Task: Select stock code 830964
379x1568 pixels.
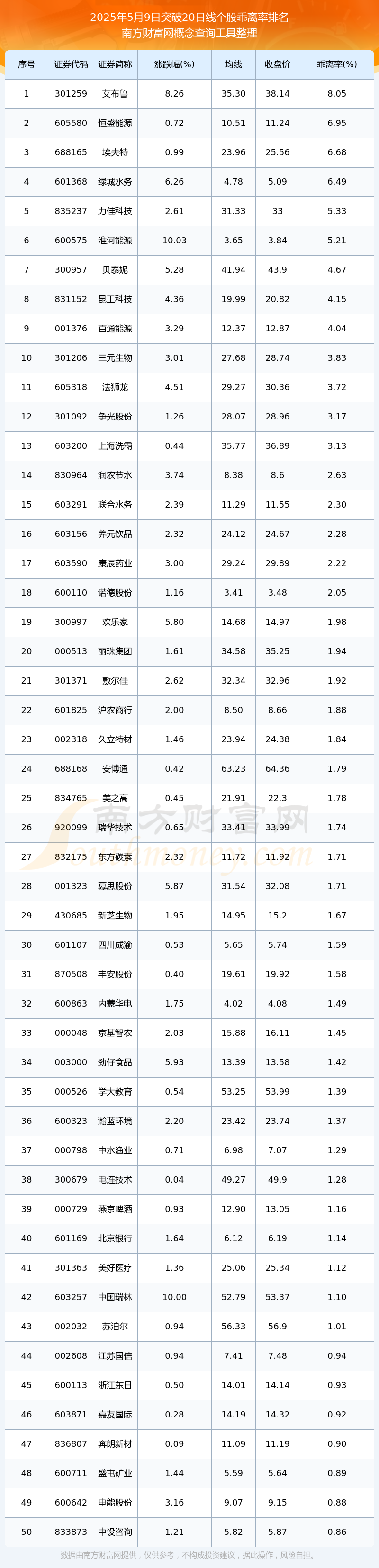Action: (71, 475)
